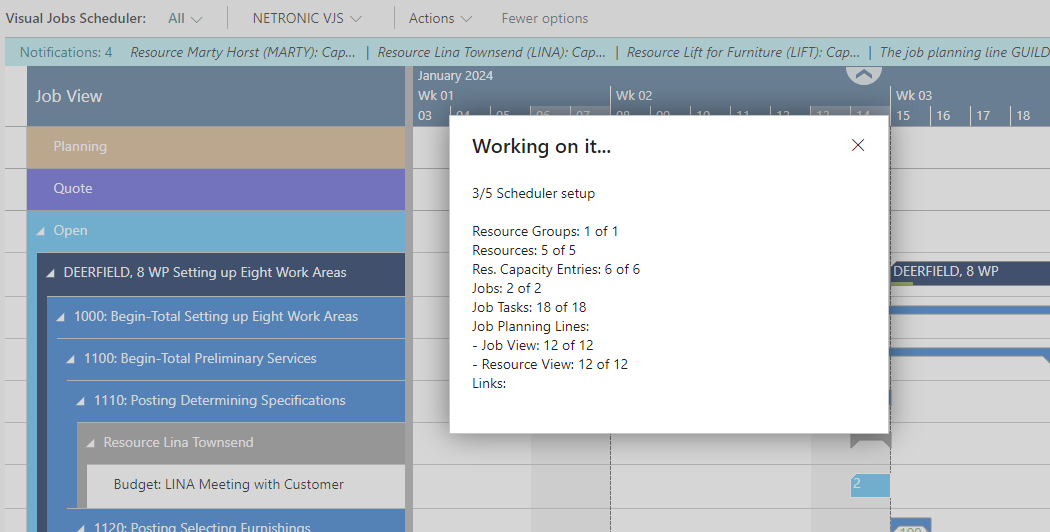Open the NETRONIC VJS menu
This screenshot has width=1050, height=532.
(306, 18)
